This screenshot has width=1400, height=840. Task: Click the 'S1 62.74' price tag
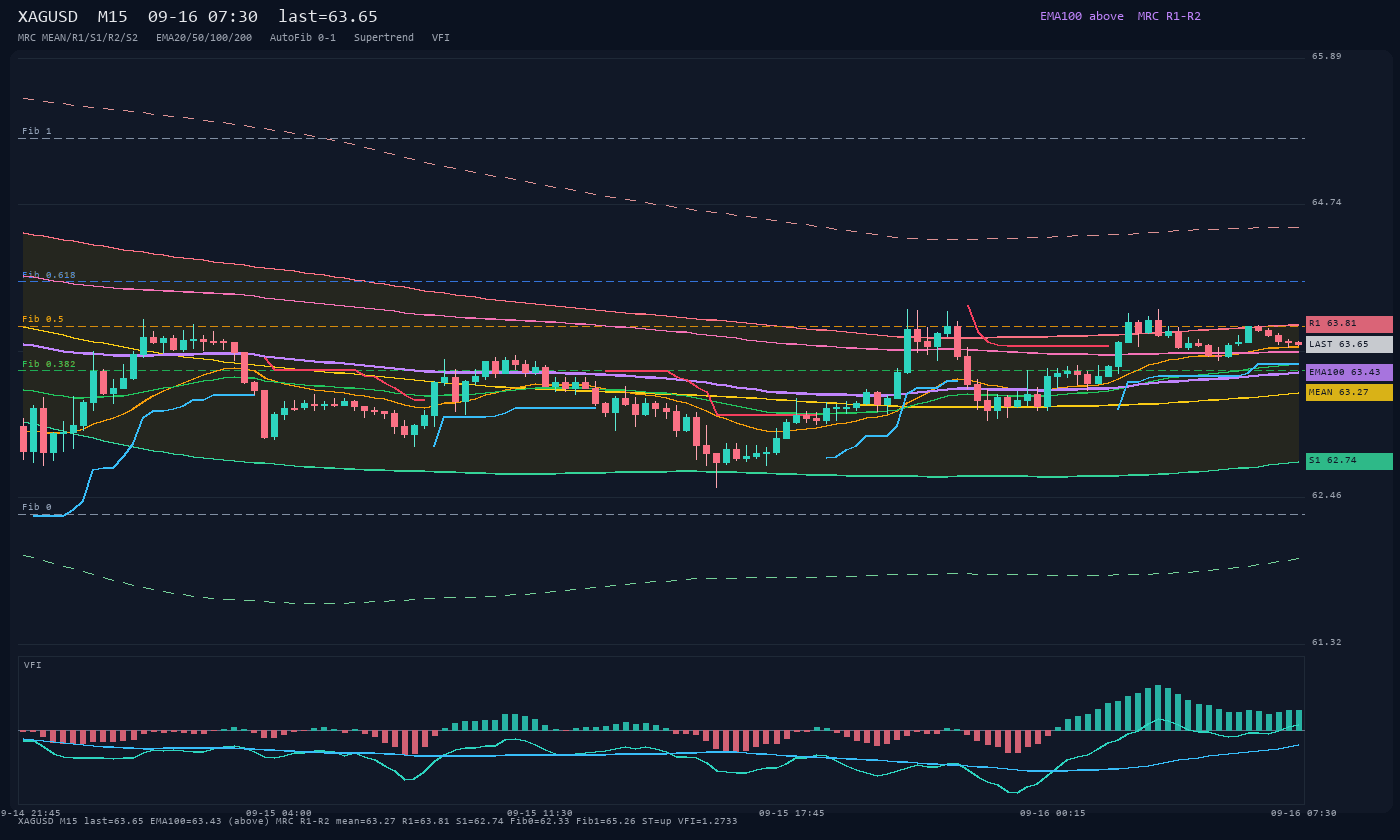[x=1349, y=461]
